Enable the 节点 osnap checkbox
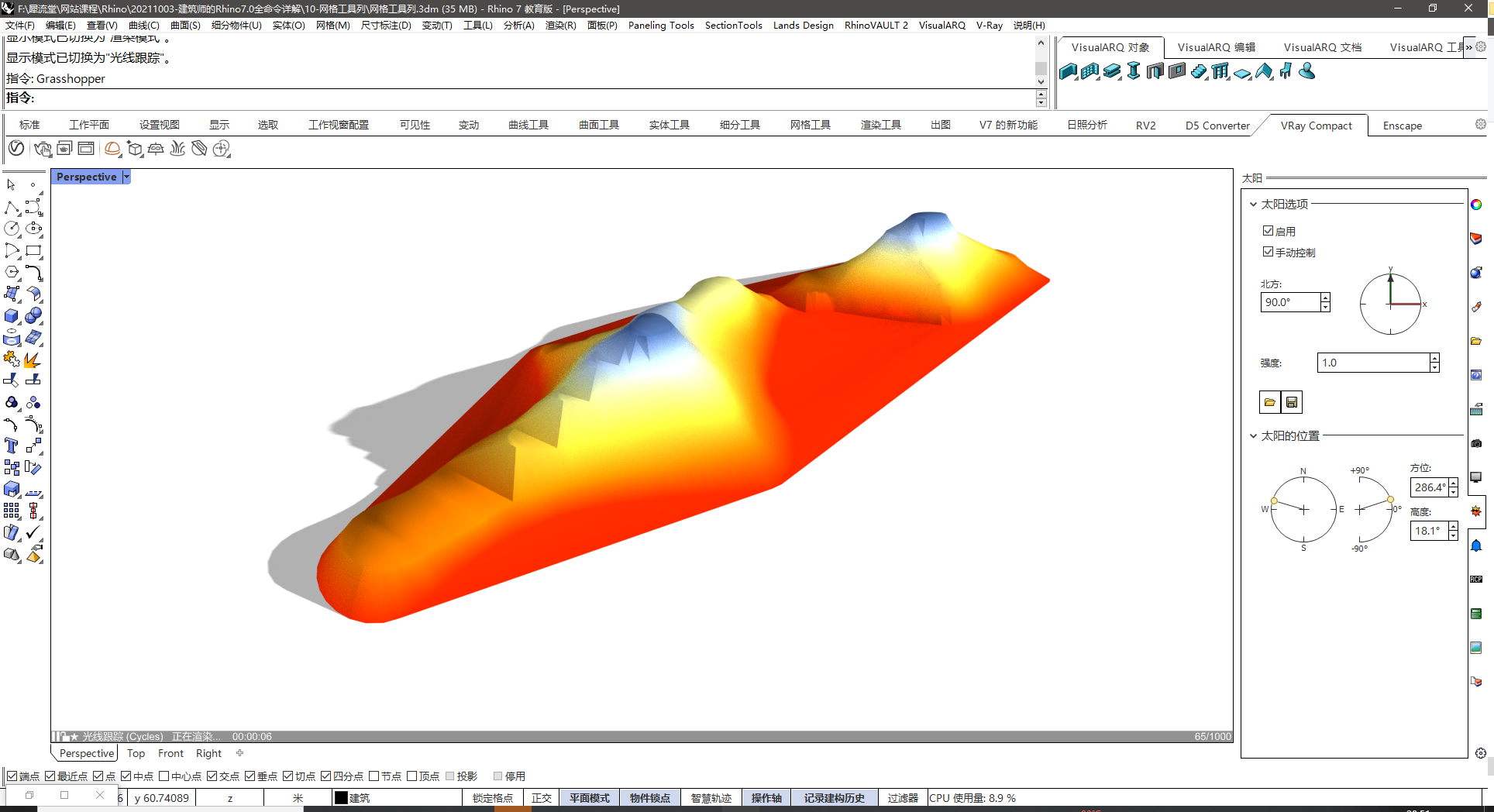 tap(373, 776)
